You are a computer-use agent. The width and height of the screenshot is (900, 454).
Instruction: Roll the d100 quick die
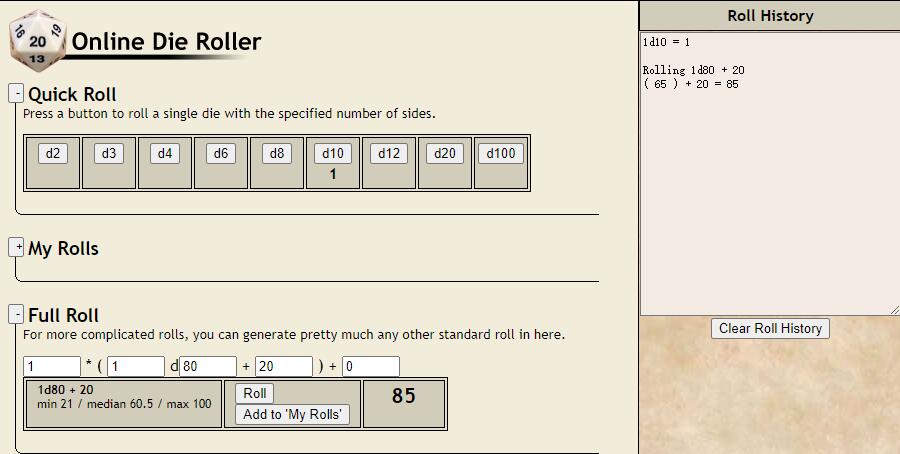pos(501,153)
